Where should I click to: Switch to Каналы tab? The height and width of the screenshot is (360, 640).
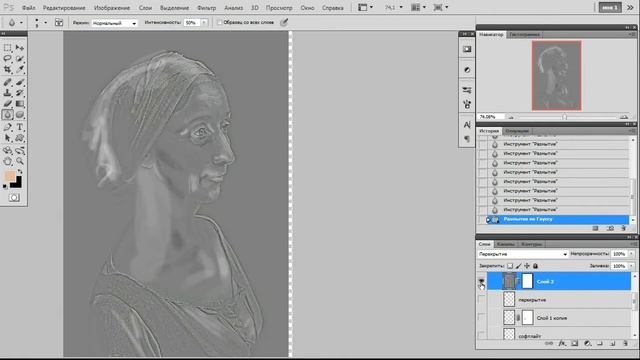tap(506, 244)
